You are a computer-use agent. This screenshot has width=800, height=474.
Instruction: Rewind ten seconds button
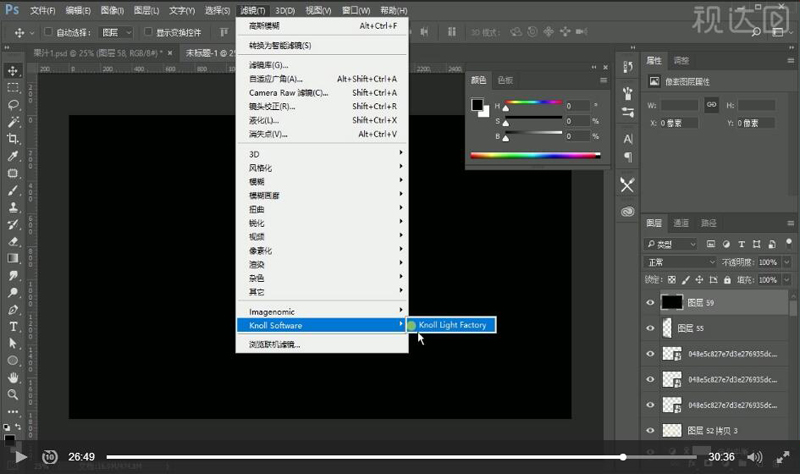[49, 457]
